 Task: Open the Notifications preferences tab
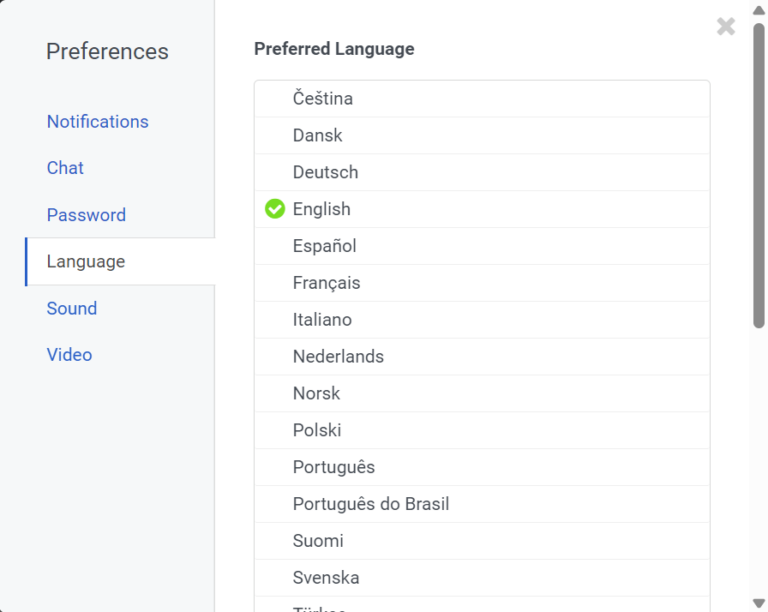click(x=97, y=121)
